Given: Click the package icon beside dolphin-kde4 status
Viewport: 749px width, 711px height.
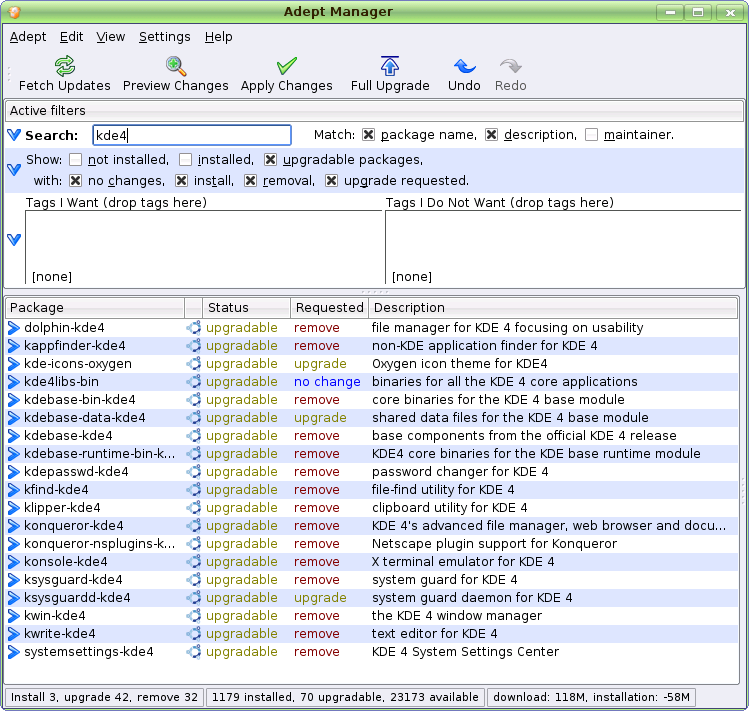Looking at the screenshot, I should [x=193, y=328].
